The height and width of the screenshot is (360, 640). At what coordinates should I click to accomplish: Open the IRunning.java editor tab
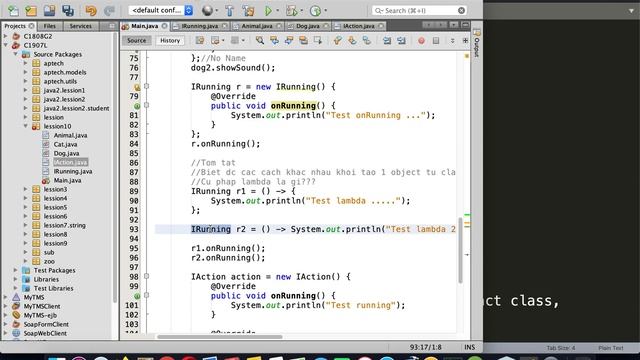(x=200, y=26)
